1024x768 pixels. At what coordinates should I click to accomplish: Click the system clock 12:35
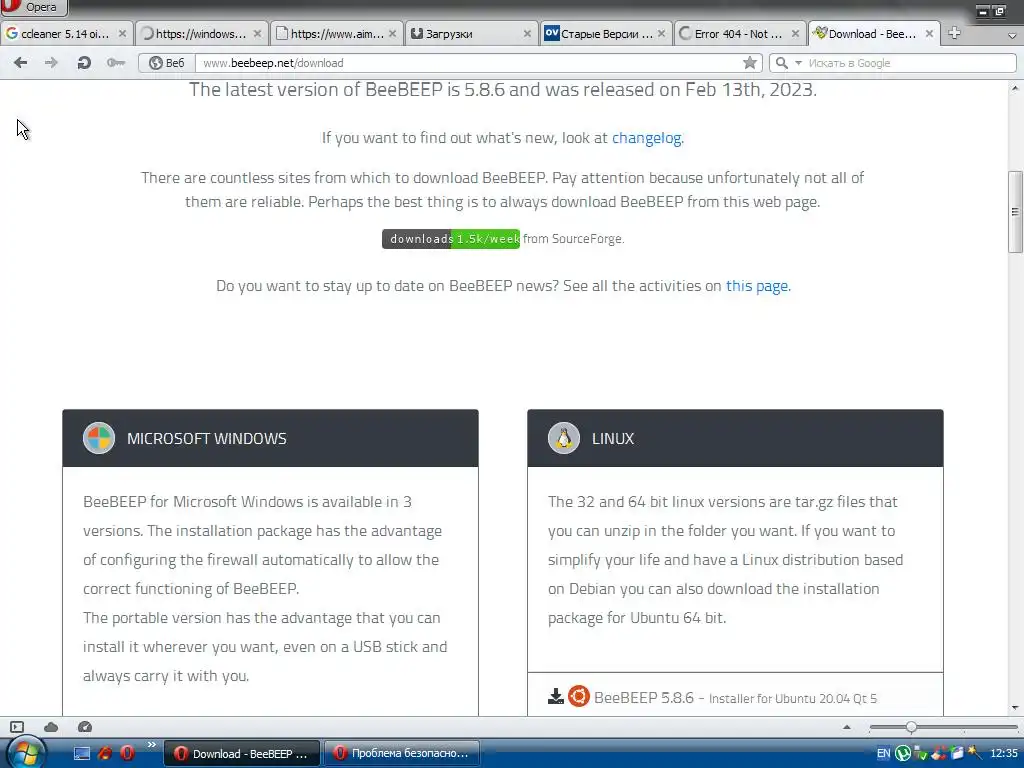point(1004,754)
